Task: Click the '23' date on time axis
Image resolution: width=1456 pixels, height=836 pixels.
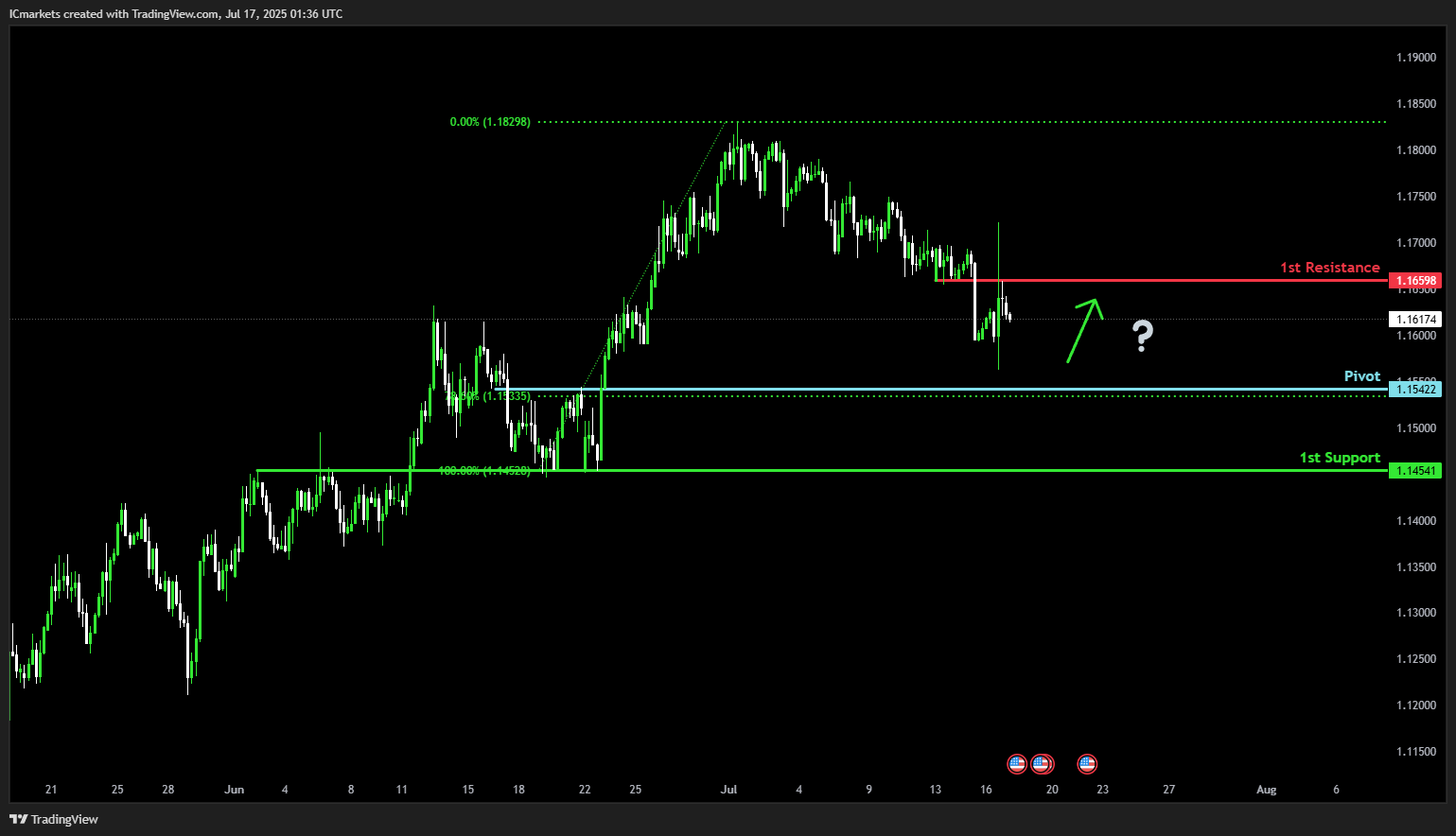Action: point(1102,790)
